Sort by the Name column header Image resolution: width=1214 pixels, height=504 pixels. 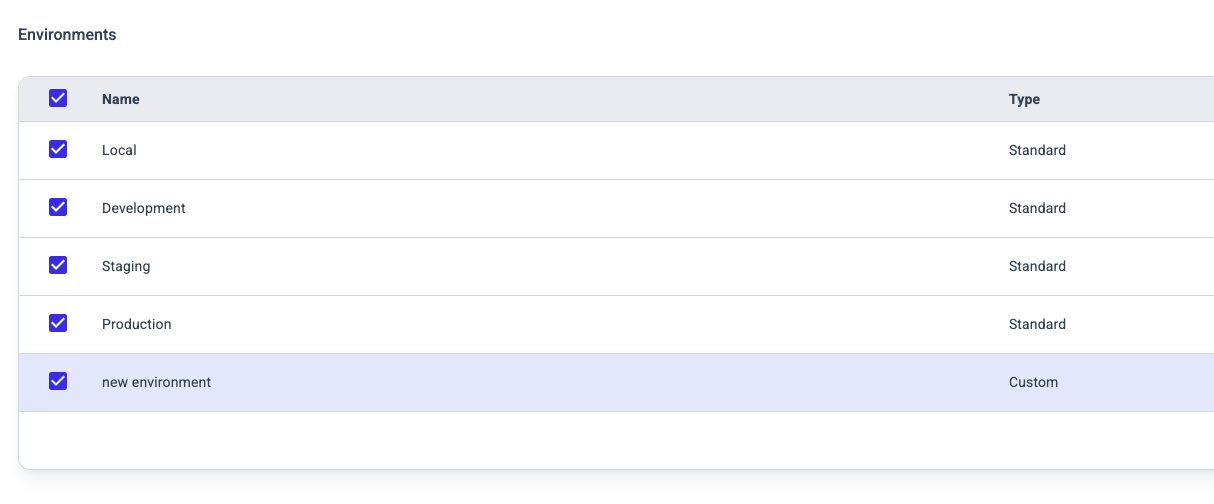click(121, 99)
